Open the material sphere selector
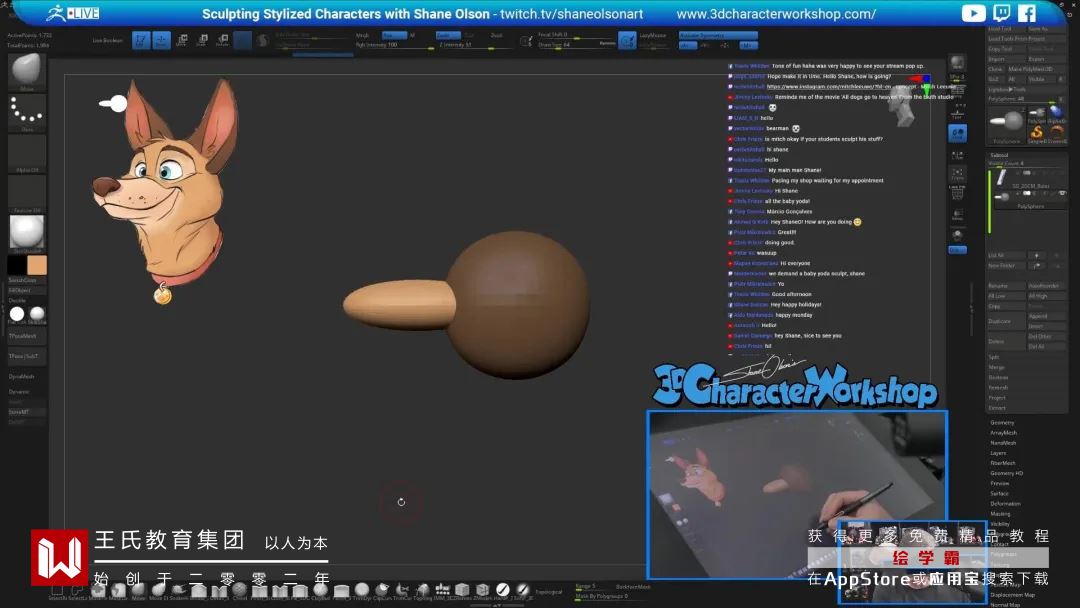1080x608 pixels. tap(26, 233)
